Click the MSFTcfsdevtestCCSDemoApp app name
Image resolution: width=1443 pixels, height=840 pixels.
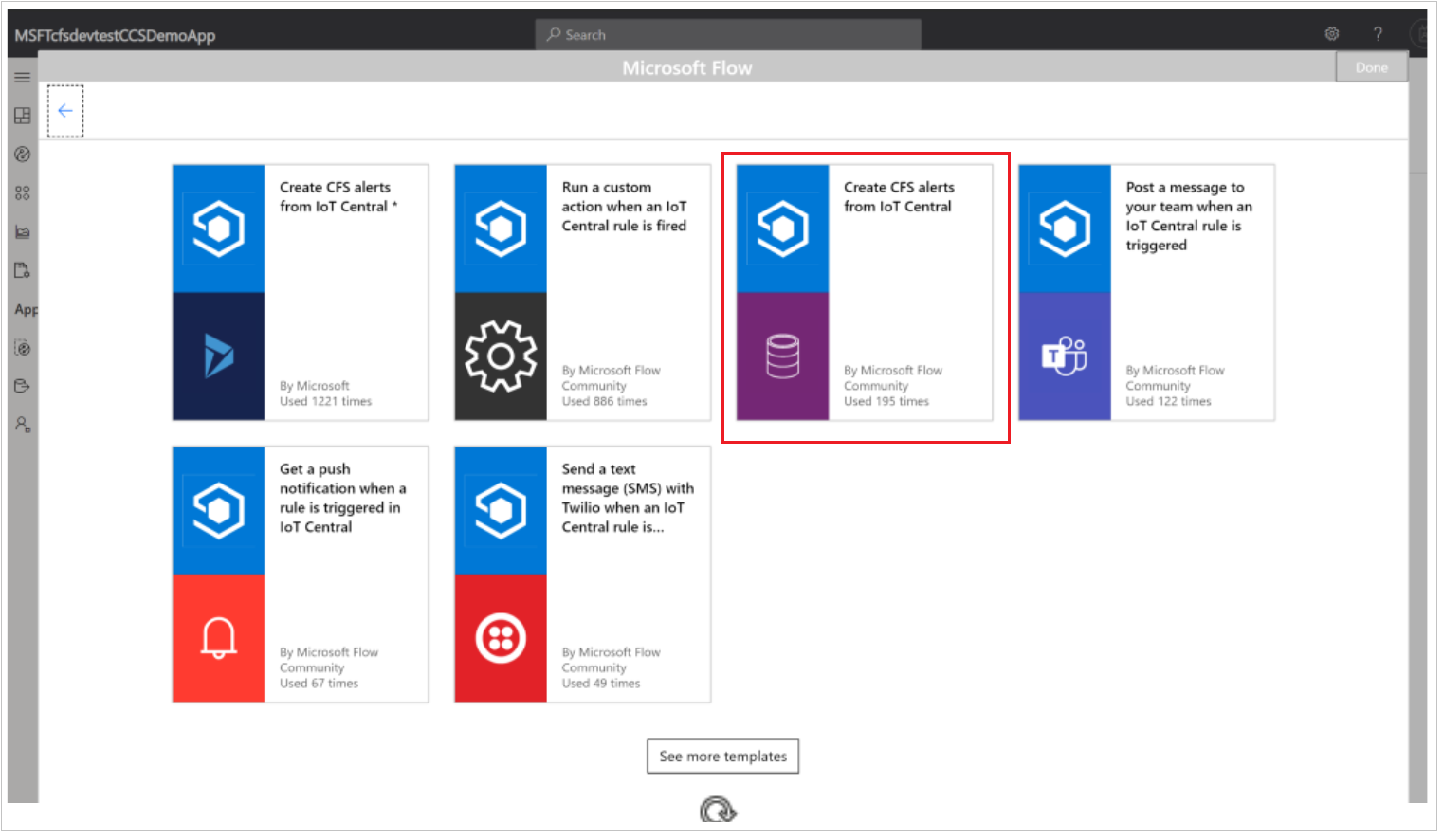[115, 36]
